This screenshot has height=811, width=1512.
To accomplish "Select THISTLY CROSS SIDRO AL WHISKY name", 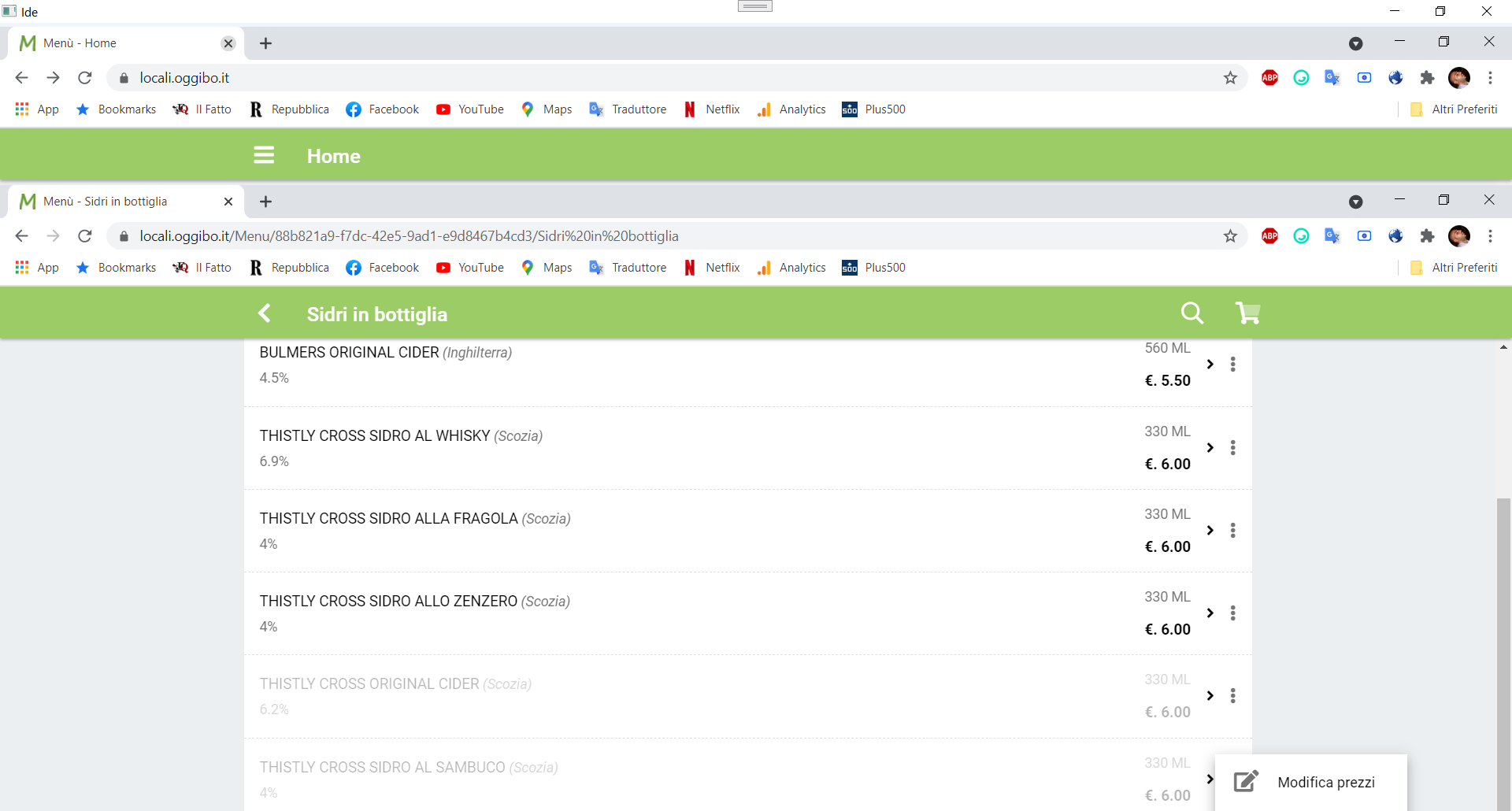I will [x=375, y=435].
